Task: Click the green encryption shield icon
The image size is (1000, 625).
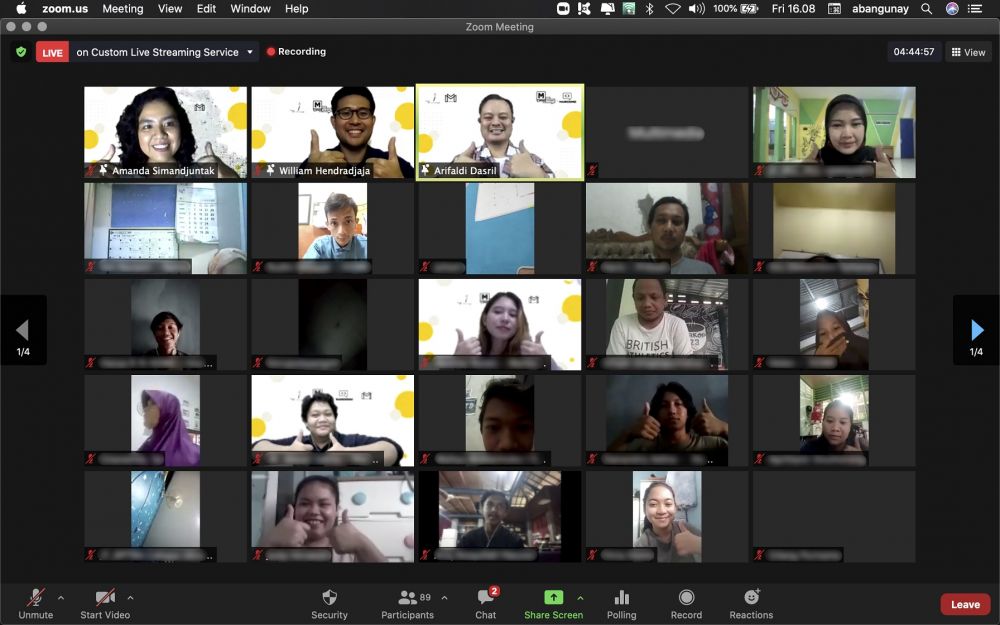Action: (x=21, y=52)
